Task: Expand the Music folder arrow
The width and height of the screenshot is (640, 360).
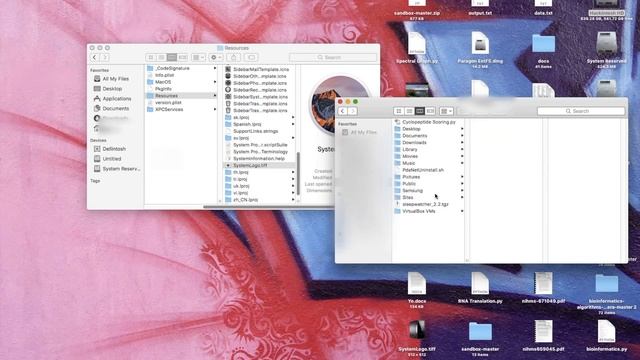Action: click(462, 163)
